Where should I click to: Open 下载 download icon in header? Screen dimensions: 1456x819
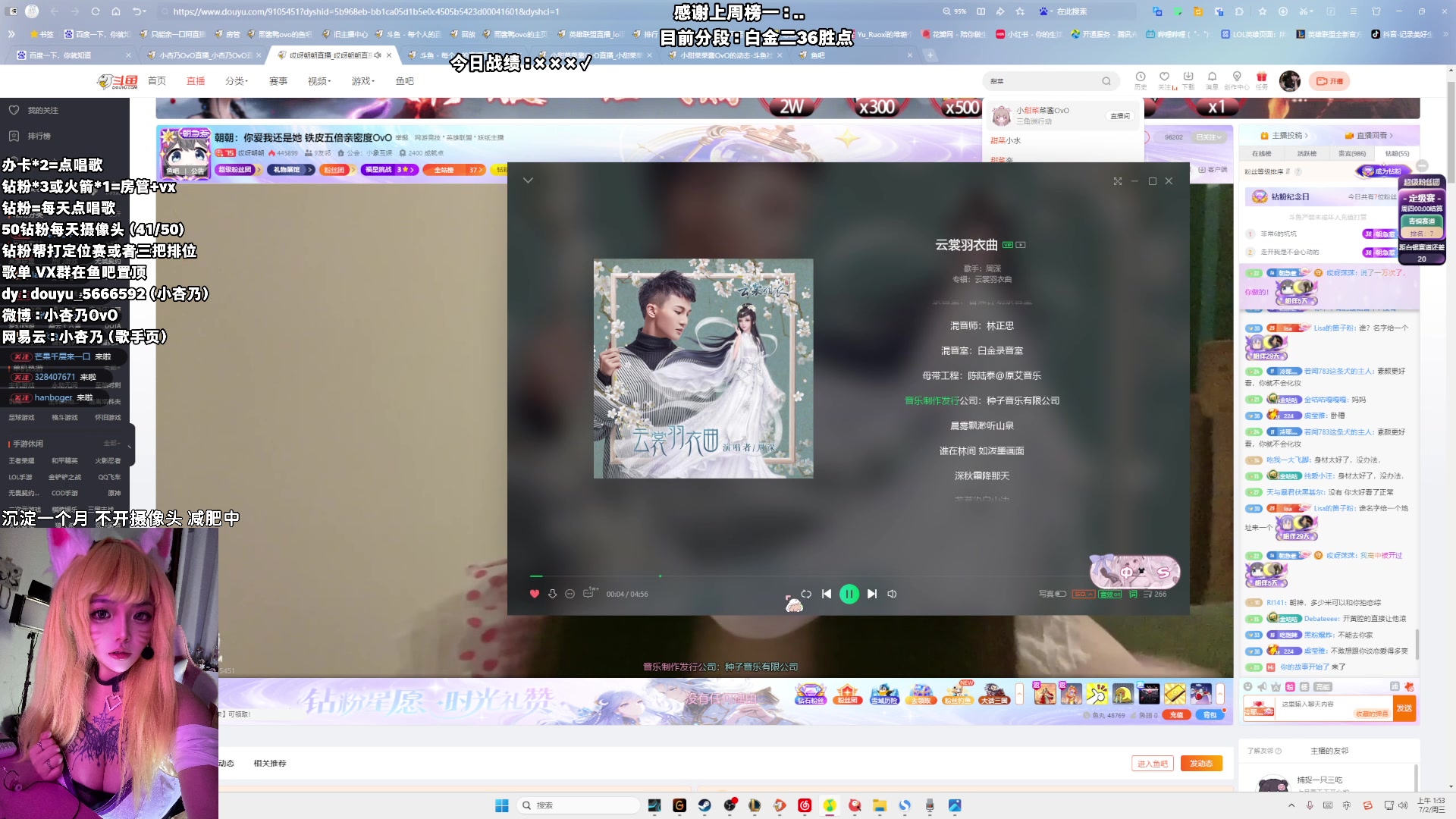(x=1188, y=80)
